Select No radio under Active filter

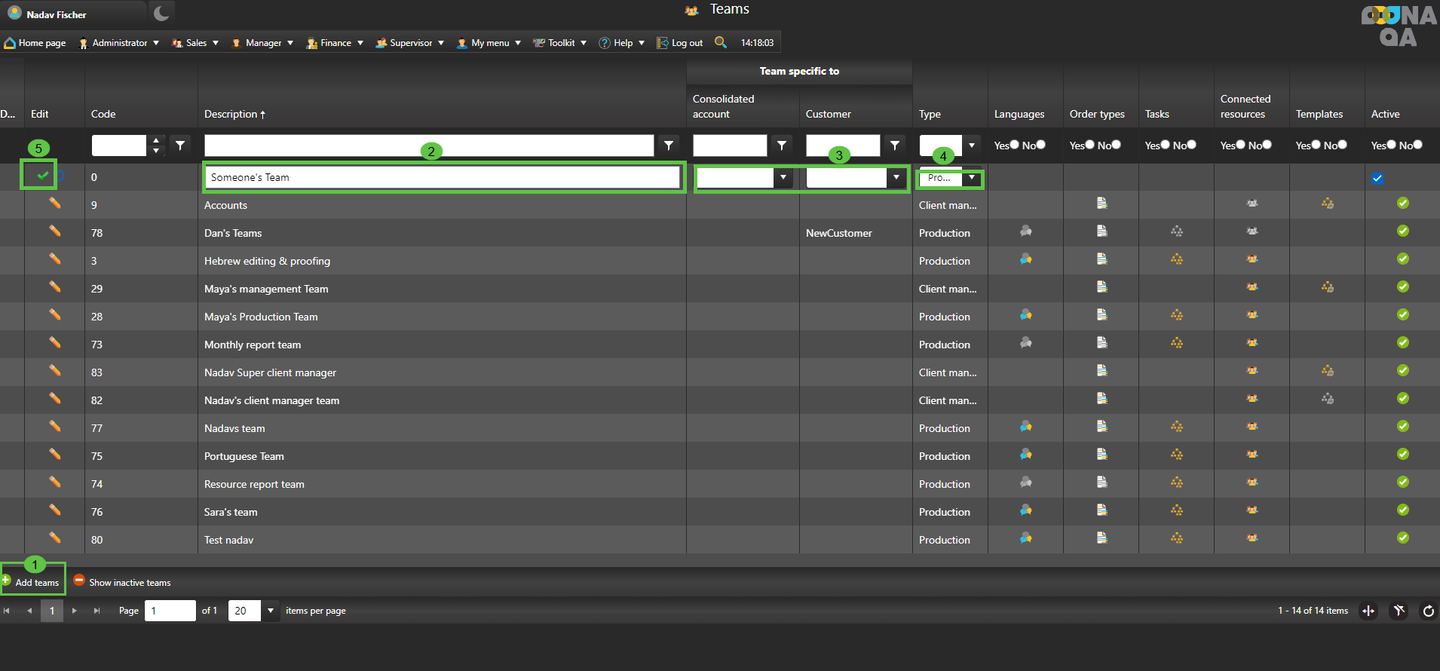tap(1417, 145)
